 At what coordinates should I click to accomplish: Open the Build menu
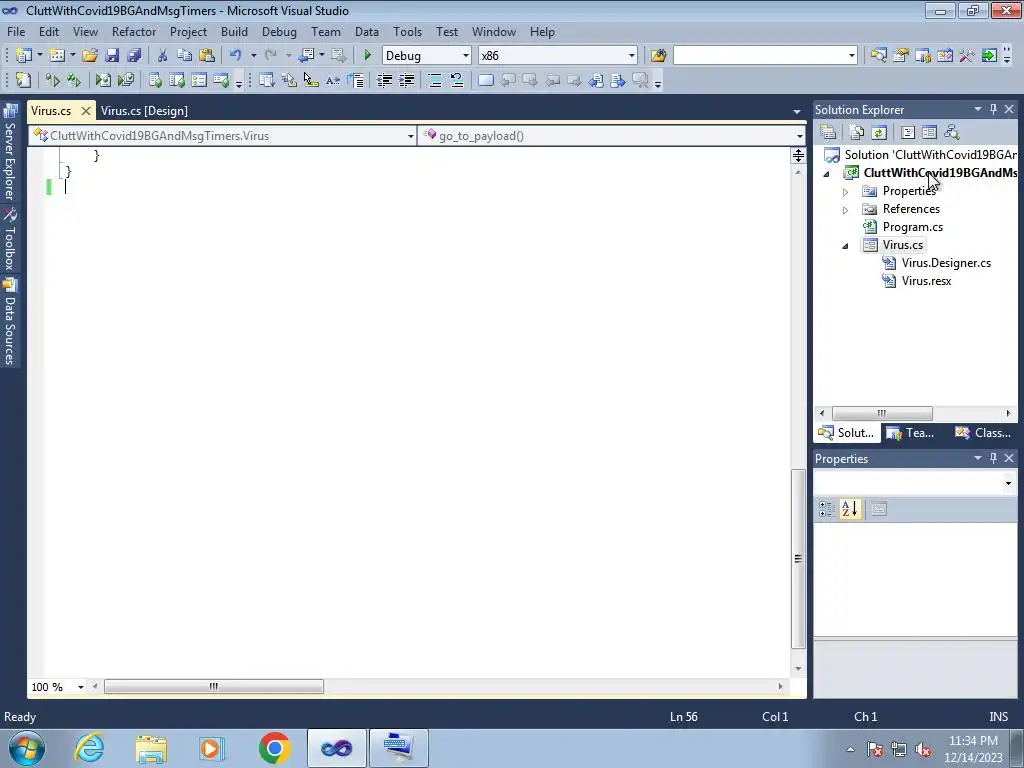[x=234, y=31]
